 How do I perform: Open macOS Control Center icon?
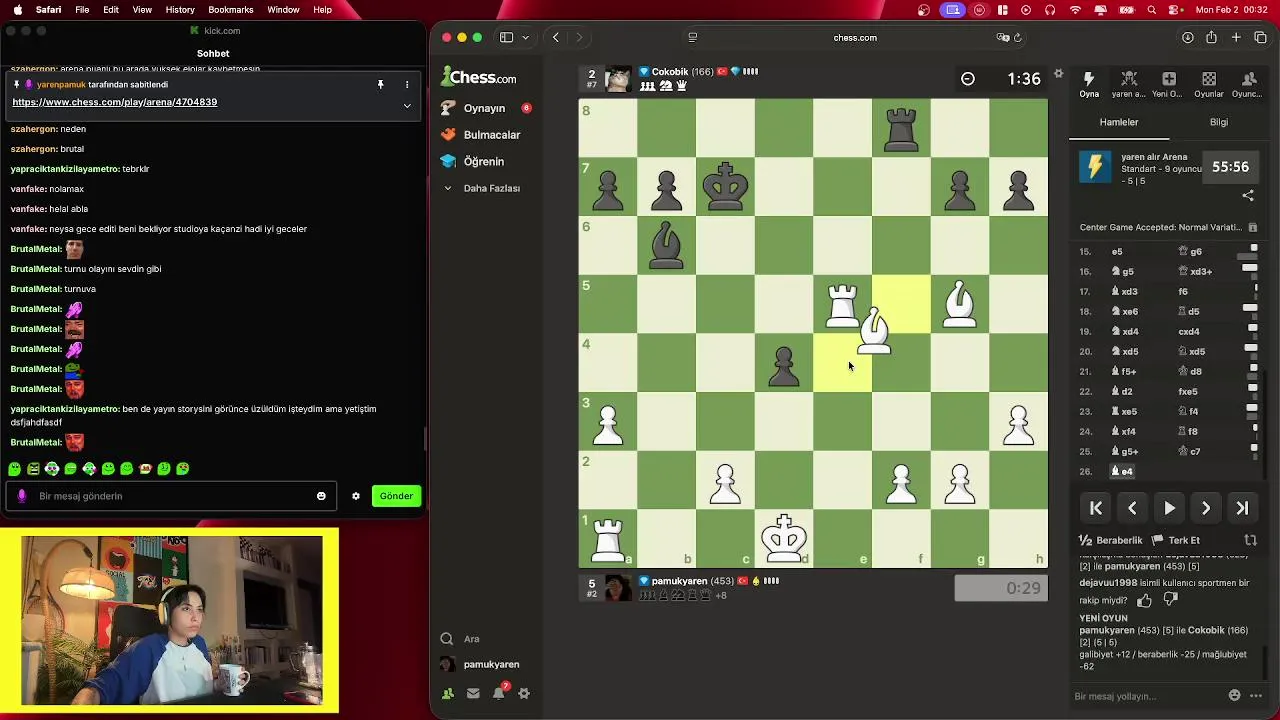1173,9
